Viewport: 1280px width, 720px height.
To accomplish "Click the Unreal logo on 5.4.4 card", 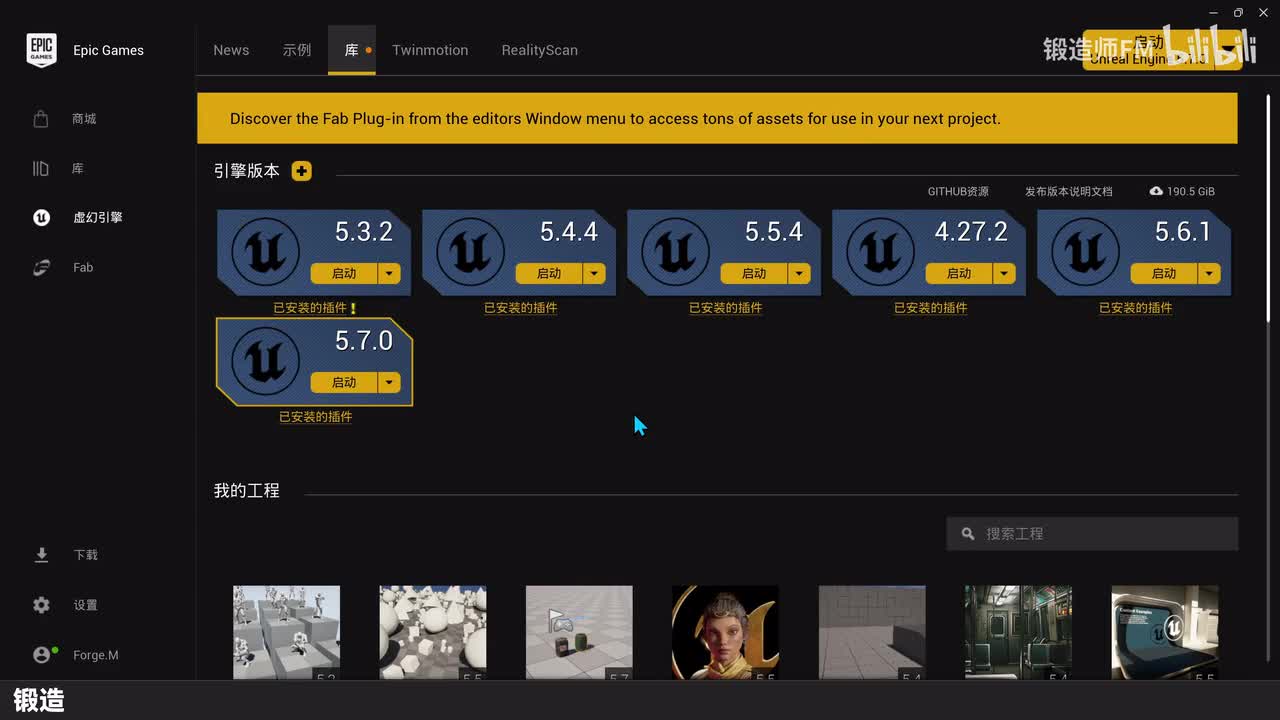I will (470, 253).
